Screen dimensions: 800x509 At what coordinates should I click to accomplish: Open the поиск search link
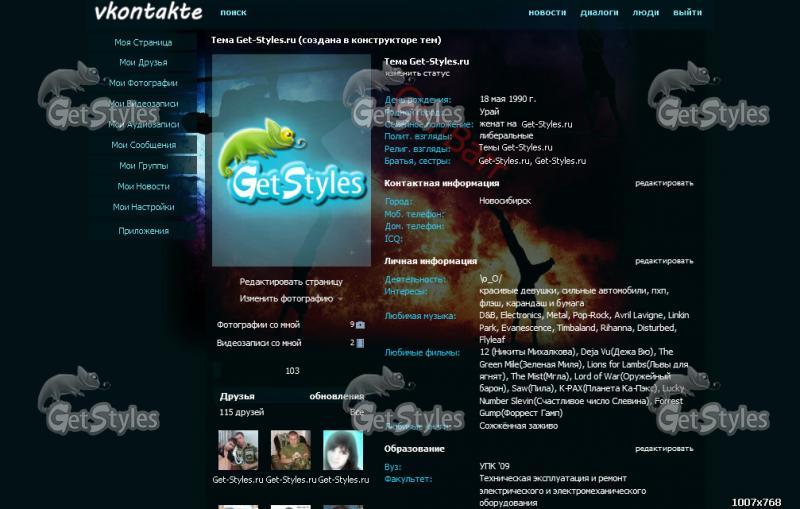point(233,13)
